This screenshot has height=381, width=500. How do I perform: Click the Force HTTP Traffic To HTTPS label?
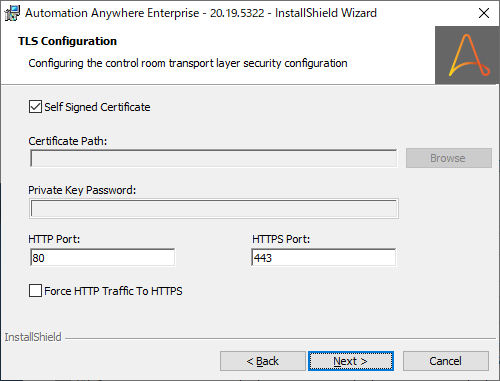pyautogui.click(x=113, y=291)
